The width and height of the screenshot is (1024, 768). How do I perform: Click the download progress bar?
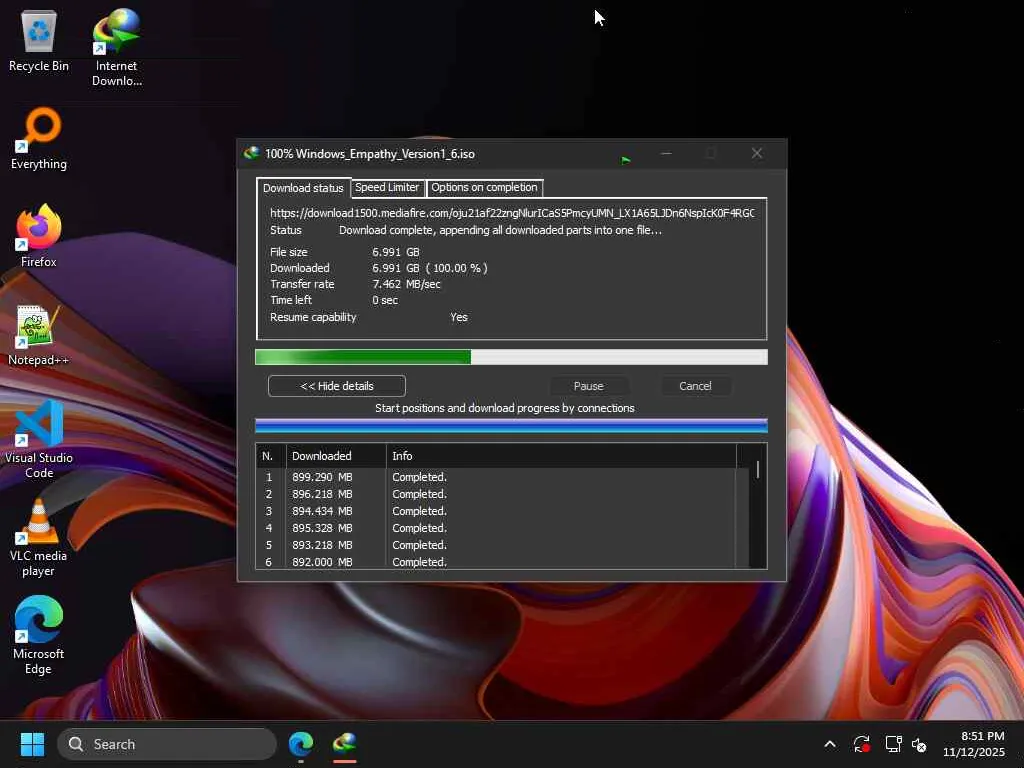[511, 357]
